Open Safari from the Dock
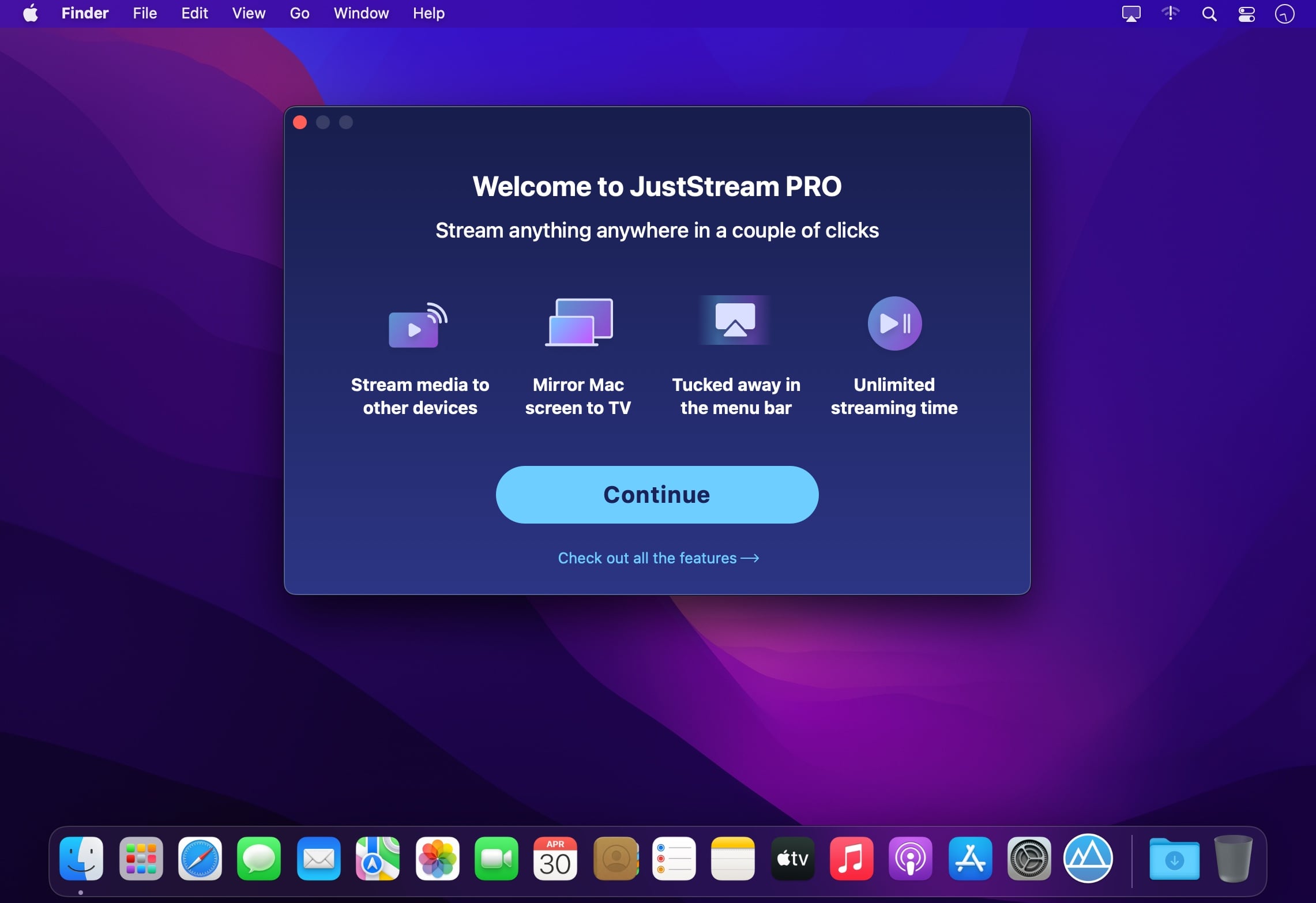1316x903 pixels. 200,859
